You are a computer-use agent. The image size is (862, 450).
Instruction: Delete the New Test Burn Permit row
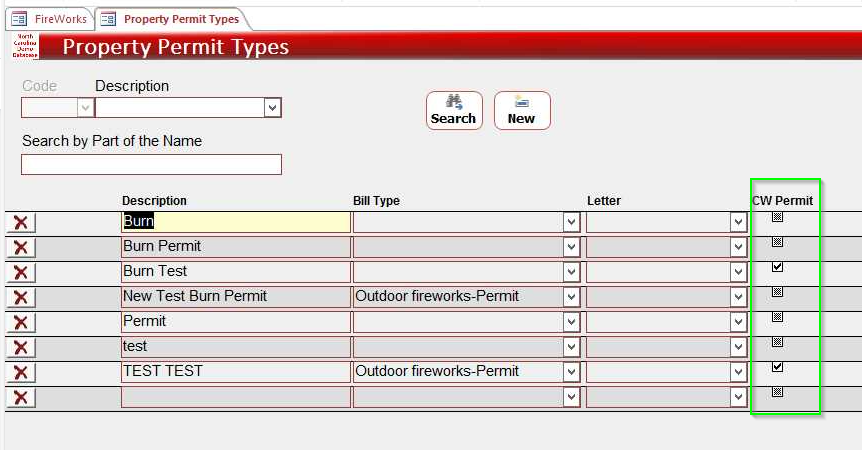point(20,297)
